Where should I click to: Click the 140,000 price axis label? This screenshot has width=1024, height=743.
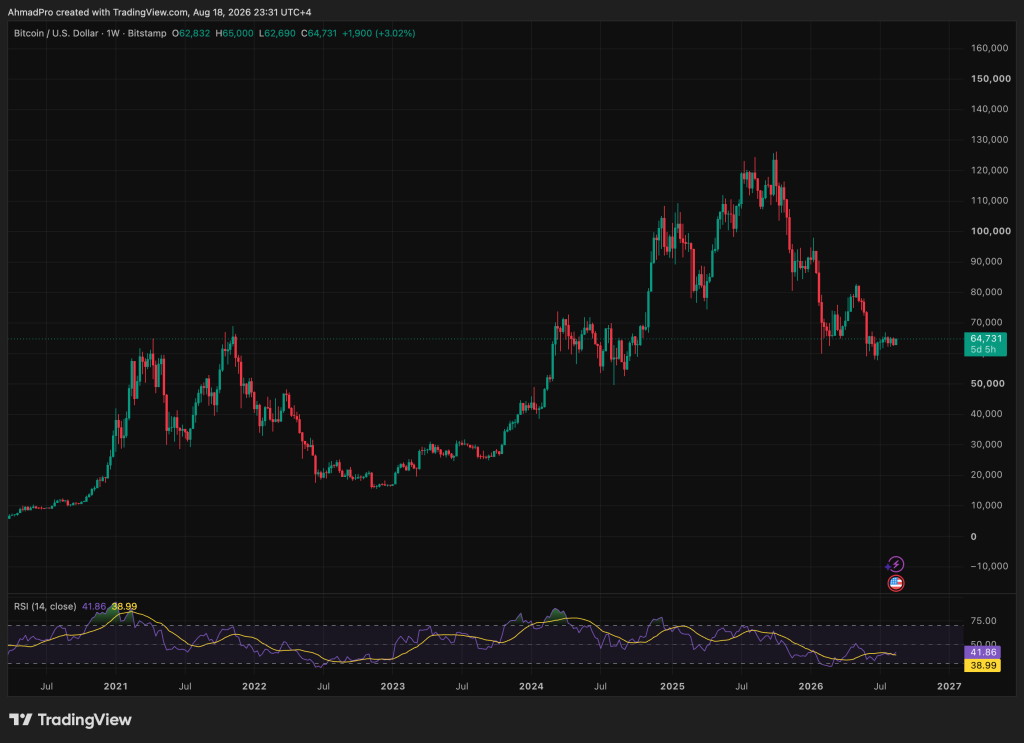(x=990, y=109)
